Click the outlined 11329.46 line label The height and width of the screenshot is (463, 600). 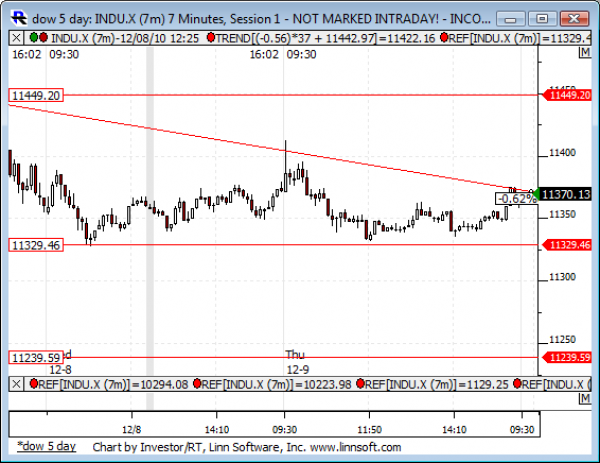pos(36,245)
